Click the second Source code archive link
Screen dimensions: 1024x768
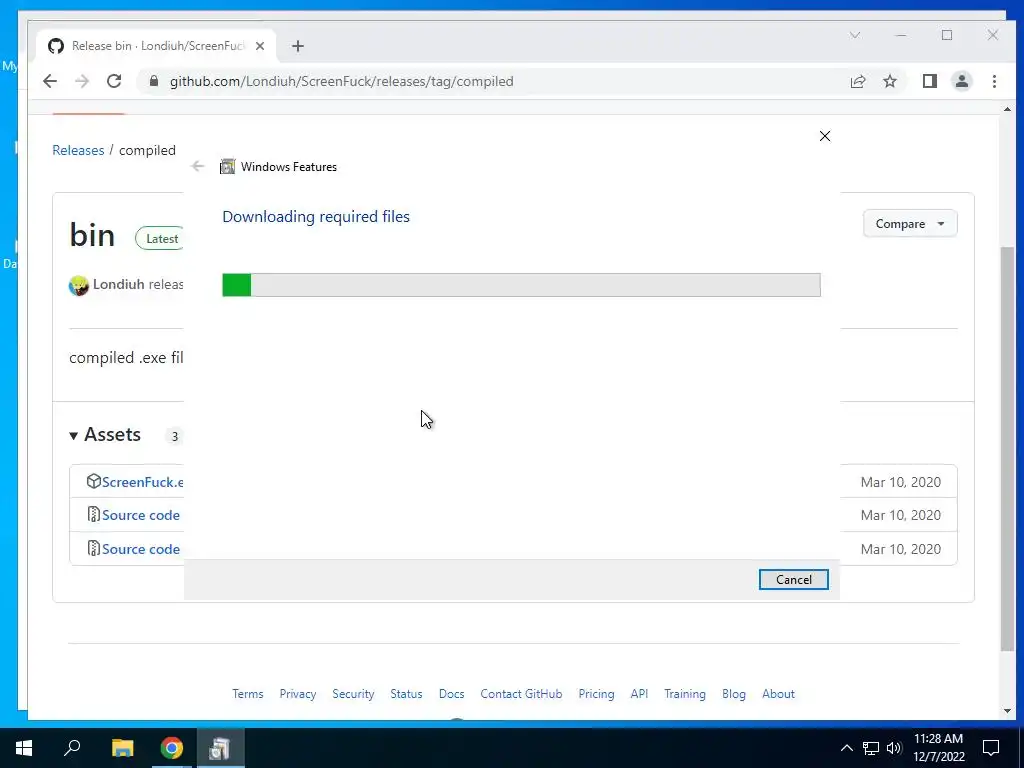(141, 549)
